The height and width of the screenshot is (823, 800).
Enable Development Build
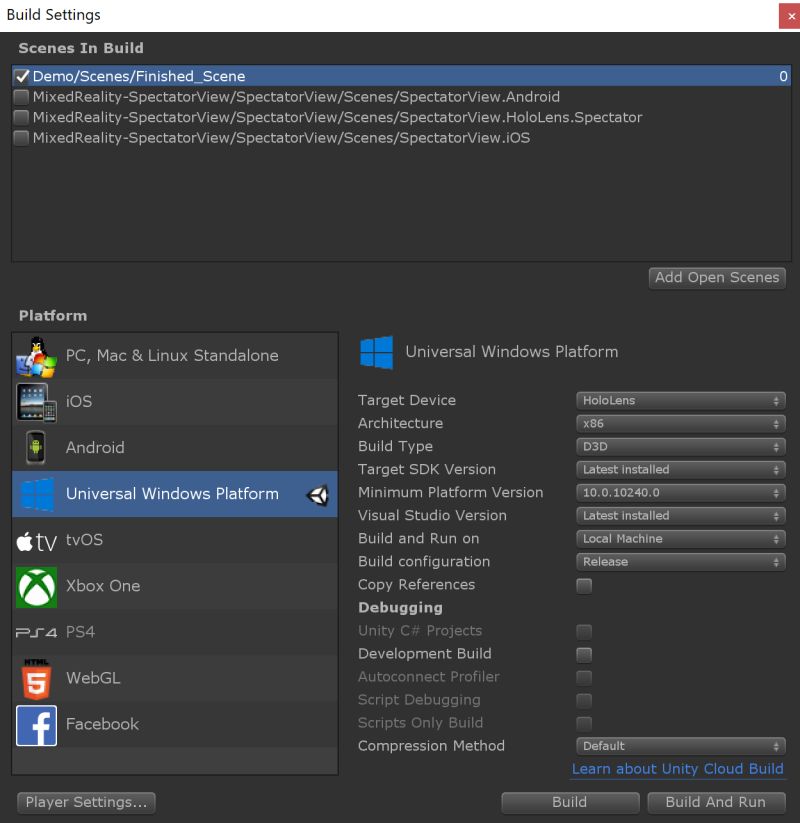tap(584, 654)
